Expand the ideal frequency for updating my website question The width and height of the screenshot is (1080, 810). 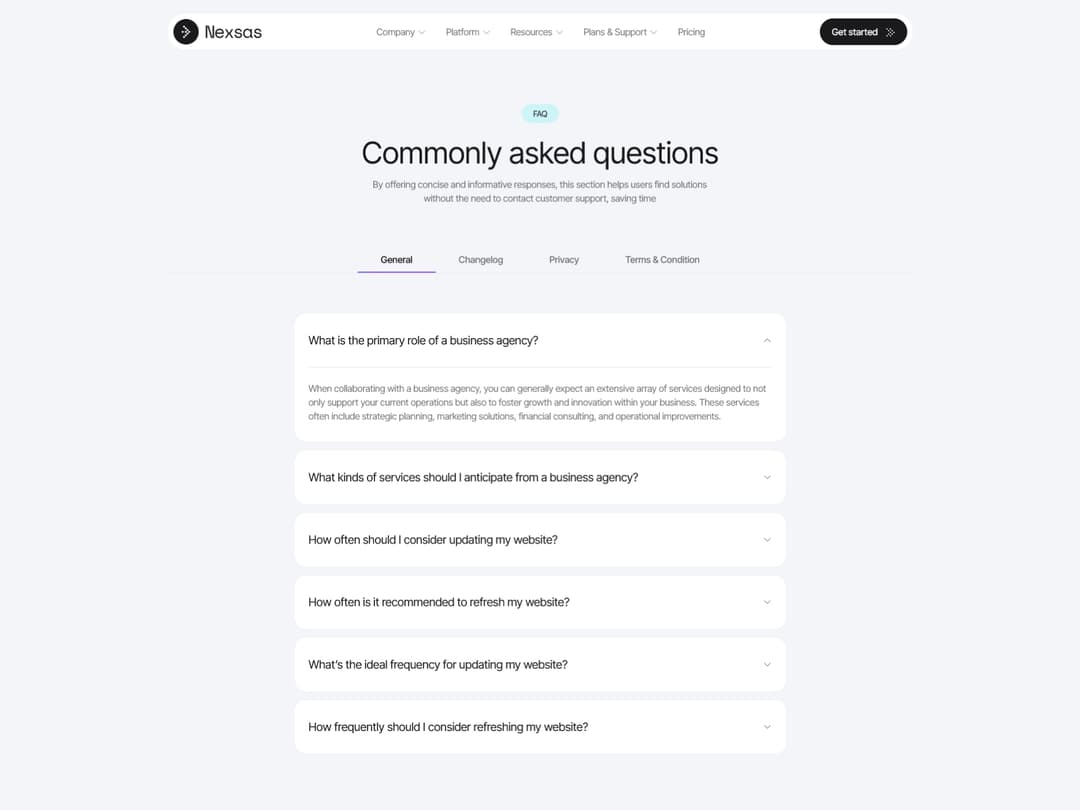pyautogui.click(x=540, y=664)
